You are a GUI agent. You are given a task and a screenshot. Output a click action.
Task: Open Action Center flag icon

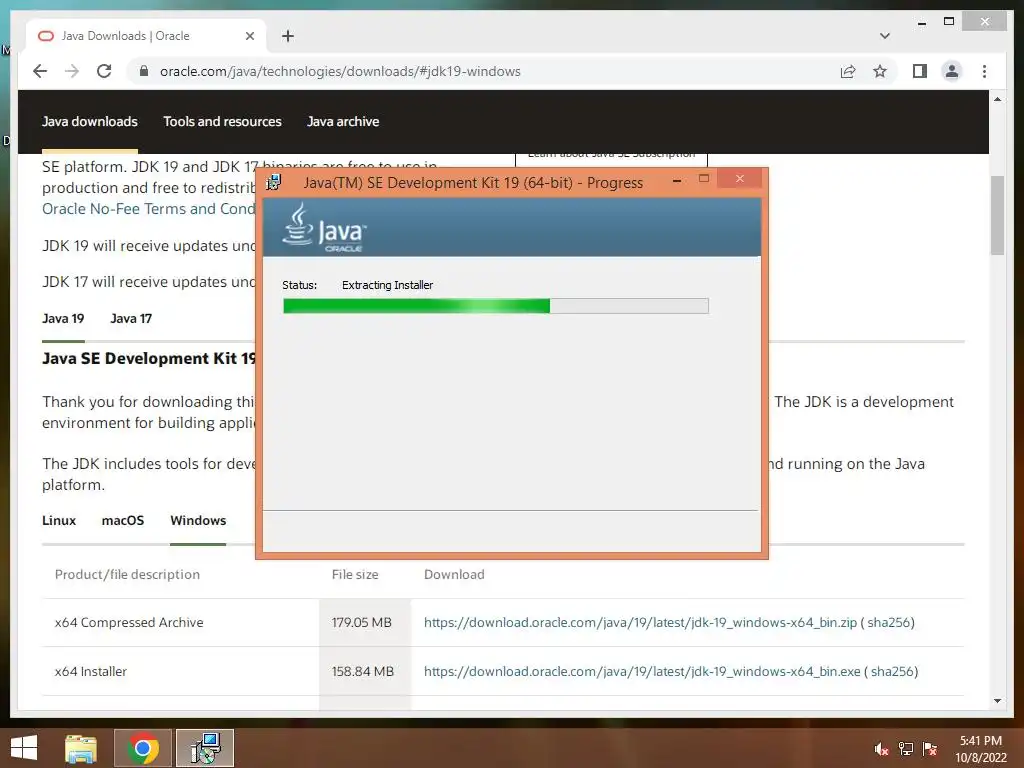[x=930, y=749]
